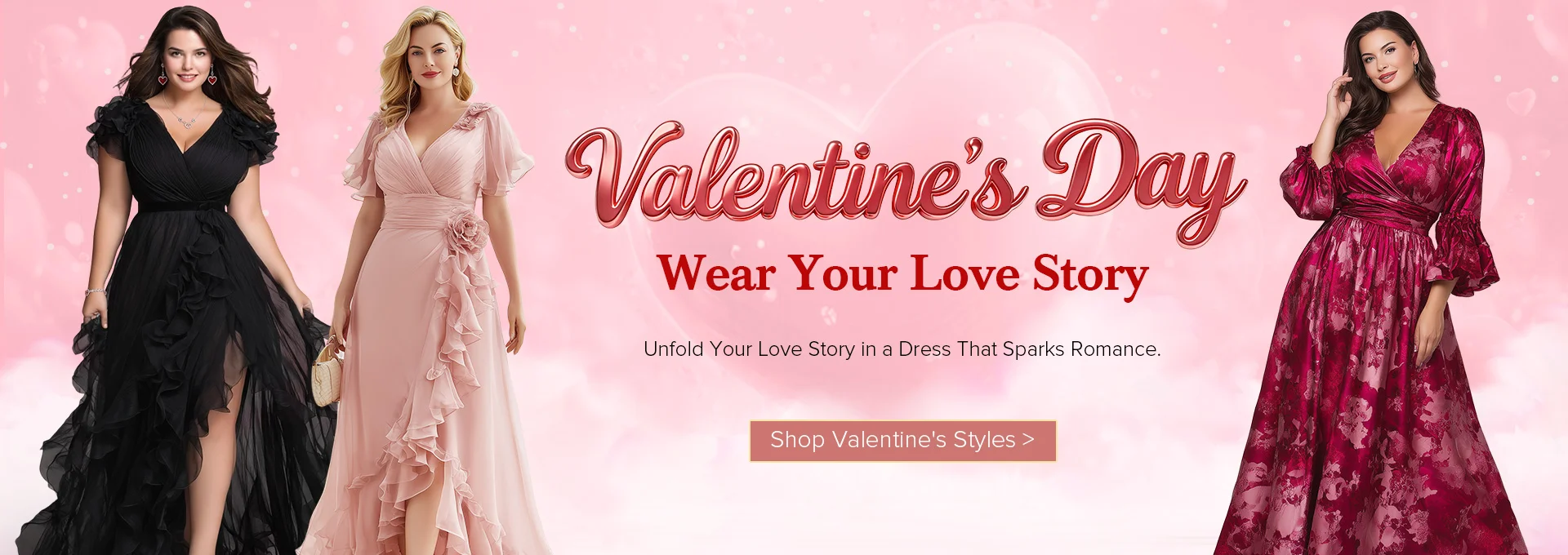1568x555 pixels.
Task: Select the Wear Your Love Story headline
Action: click(902, 273)
